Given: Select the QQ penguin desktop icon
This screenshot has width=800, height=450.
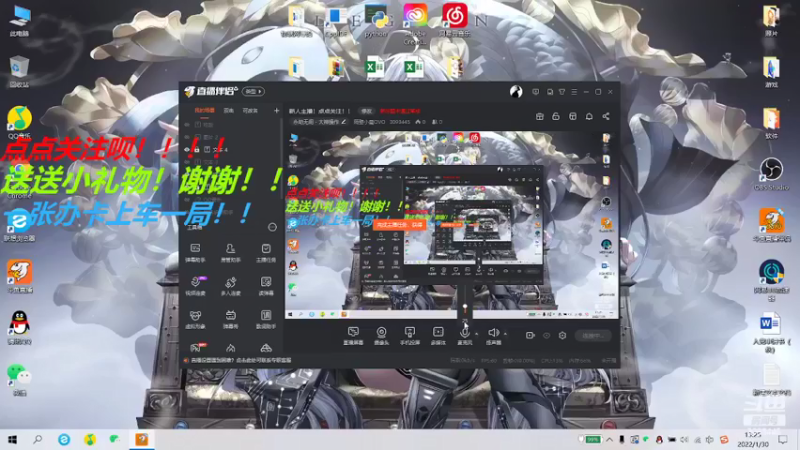Looking at the screenshot, I should point(19,327).
